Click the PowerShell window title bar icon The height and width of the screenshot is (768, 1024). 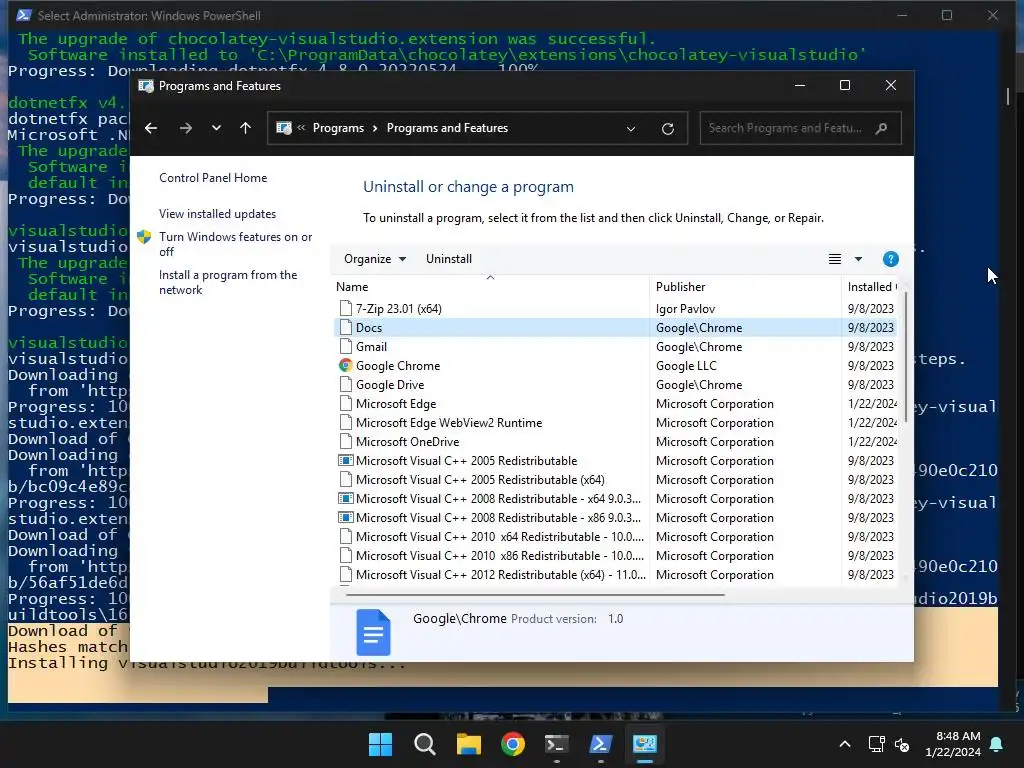(x=24, y=15)
